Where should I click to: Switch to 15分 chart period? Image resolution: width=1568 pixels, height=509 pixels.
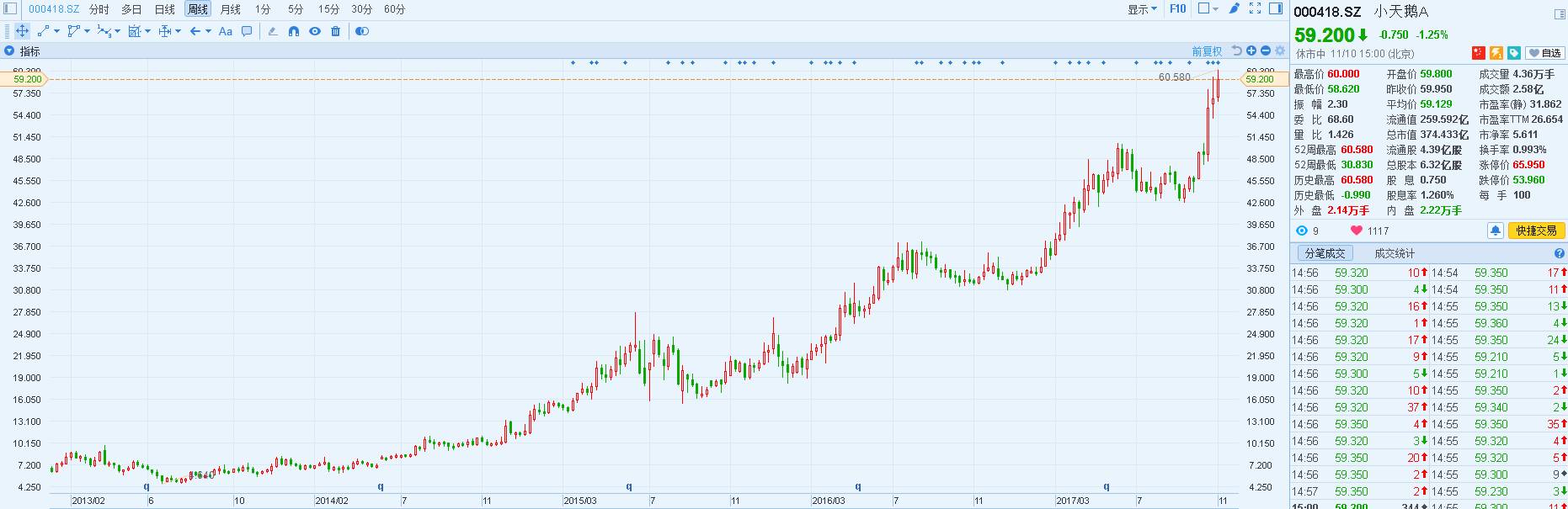point(328,9)
